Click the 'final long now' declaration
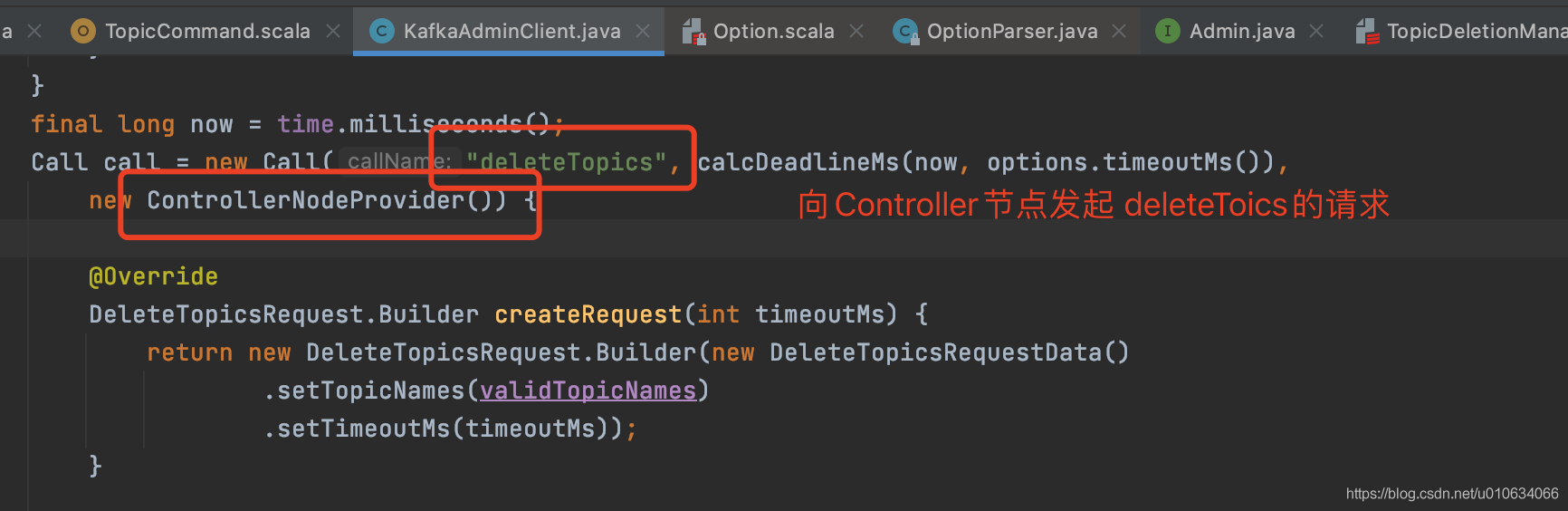 point(131,124)
